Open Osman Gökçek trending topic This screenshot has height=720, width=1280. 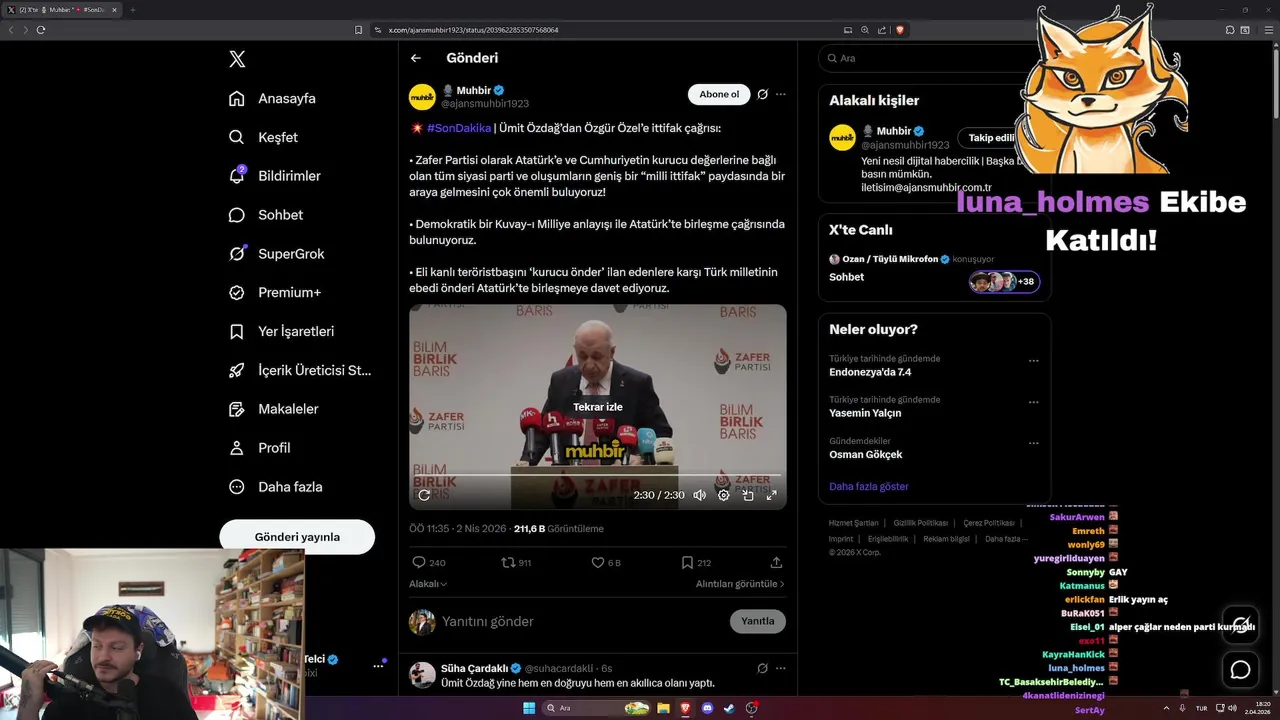click(866, 455)
